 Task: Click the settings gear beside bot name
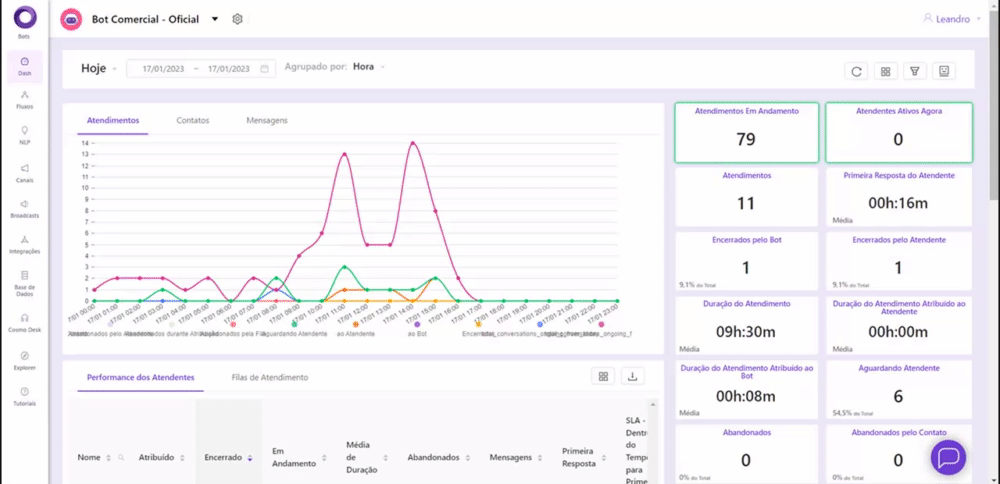(237, 19)
